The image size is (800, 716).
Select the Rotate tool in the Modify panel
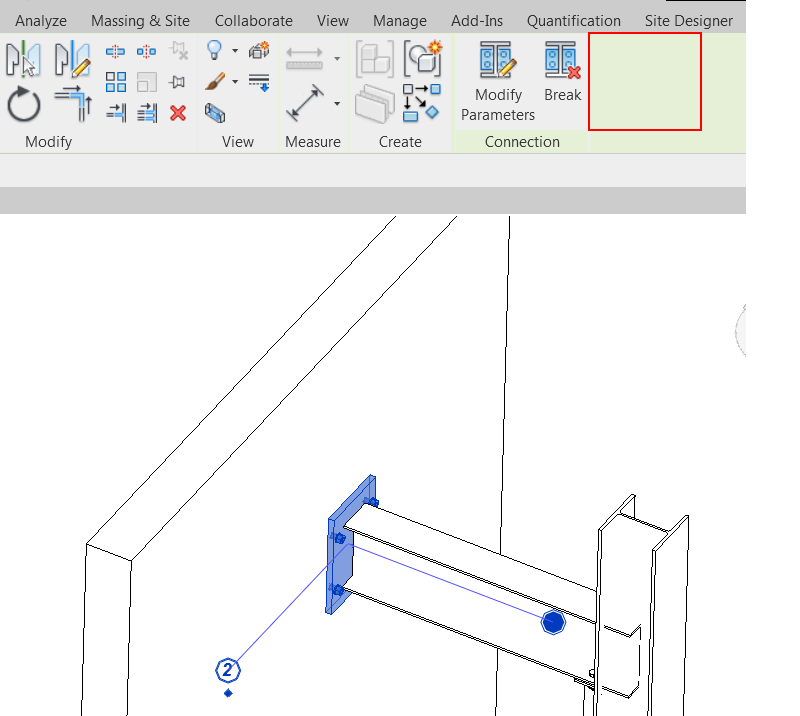click(22, 105)
